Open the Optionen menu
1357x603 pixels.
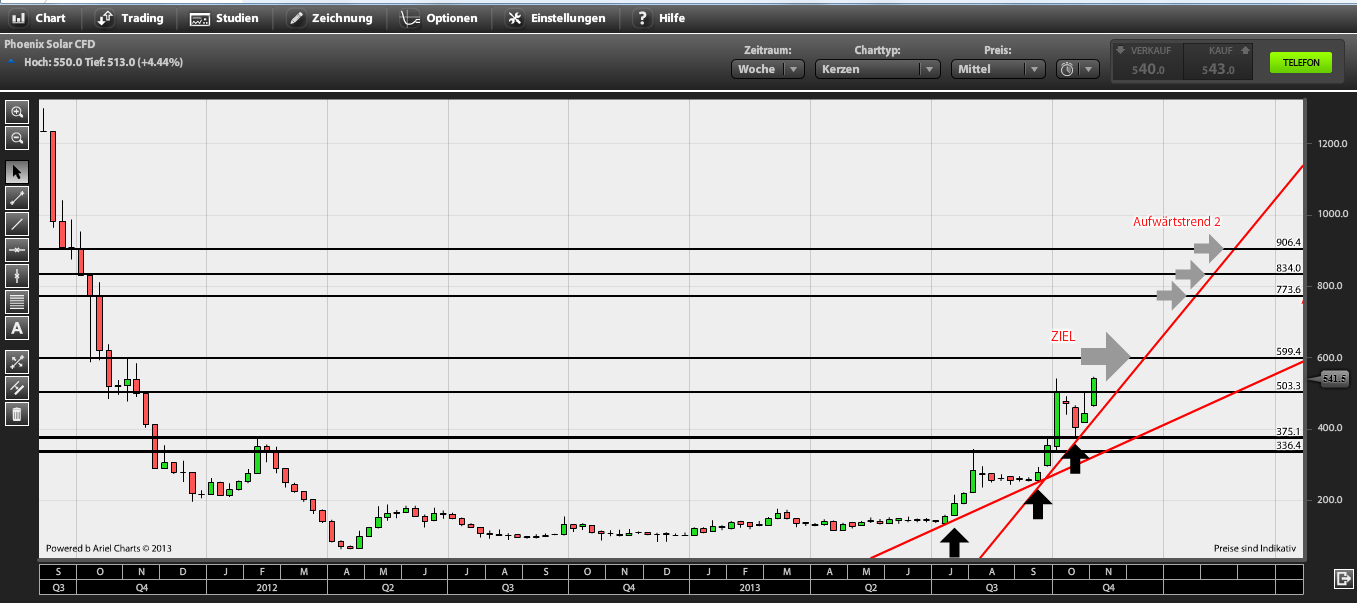click(x=440, y=18)
